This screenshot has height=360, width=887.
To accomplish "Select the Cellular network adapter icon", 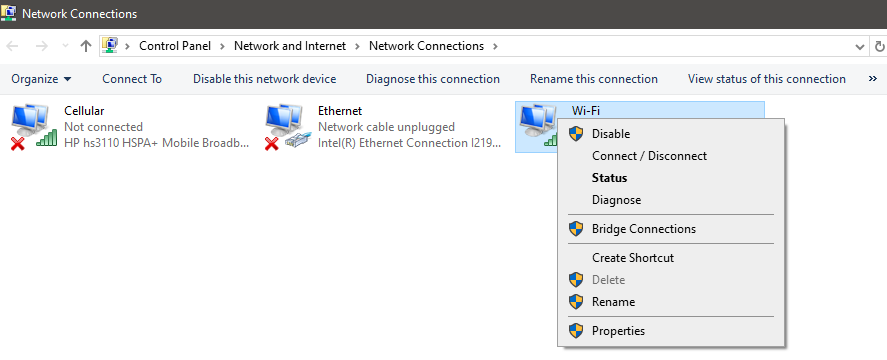I will click(x=34, y=128).
